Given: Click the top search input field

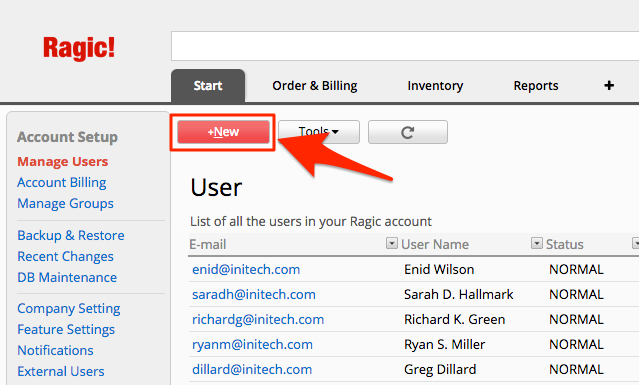Looking at the screenshot, I should [x=405, y=46].
